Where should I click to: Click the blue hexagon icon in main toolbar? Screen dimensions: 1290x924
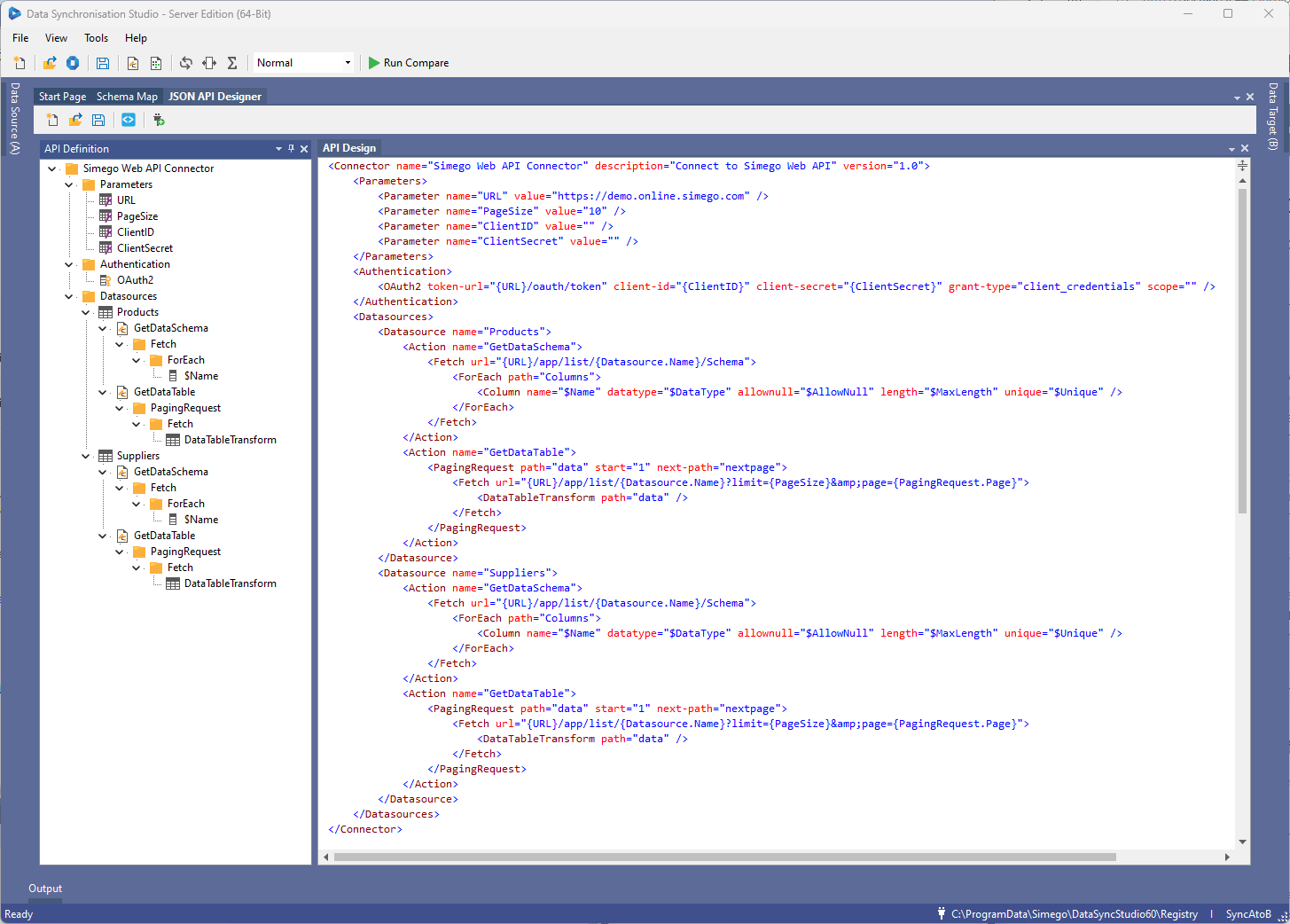tap(73, 63)
